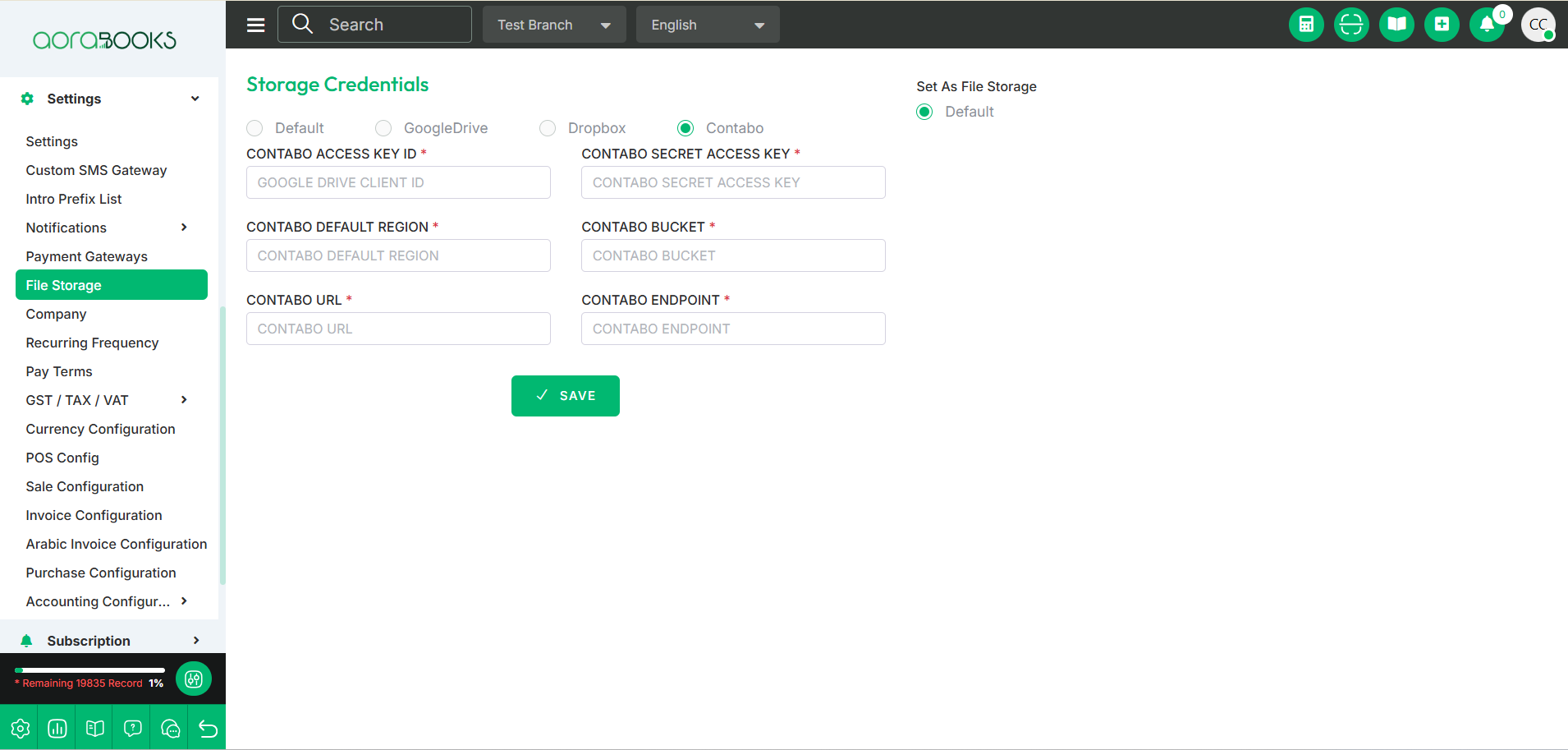Image resolution: width=1568 pixels, height=750 pixels.
Task: Focus the Contabo Secret Access Key field
Action: coord(733,182)
